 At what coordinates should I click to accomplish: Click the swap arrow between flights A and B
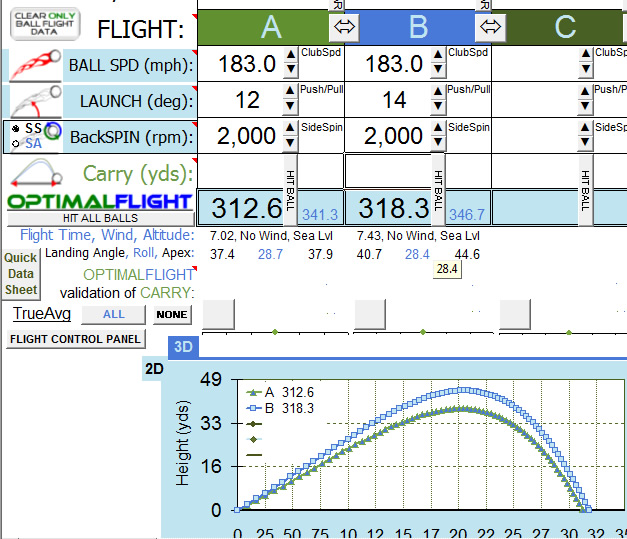coord(344,27)
